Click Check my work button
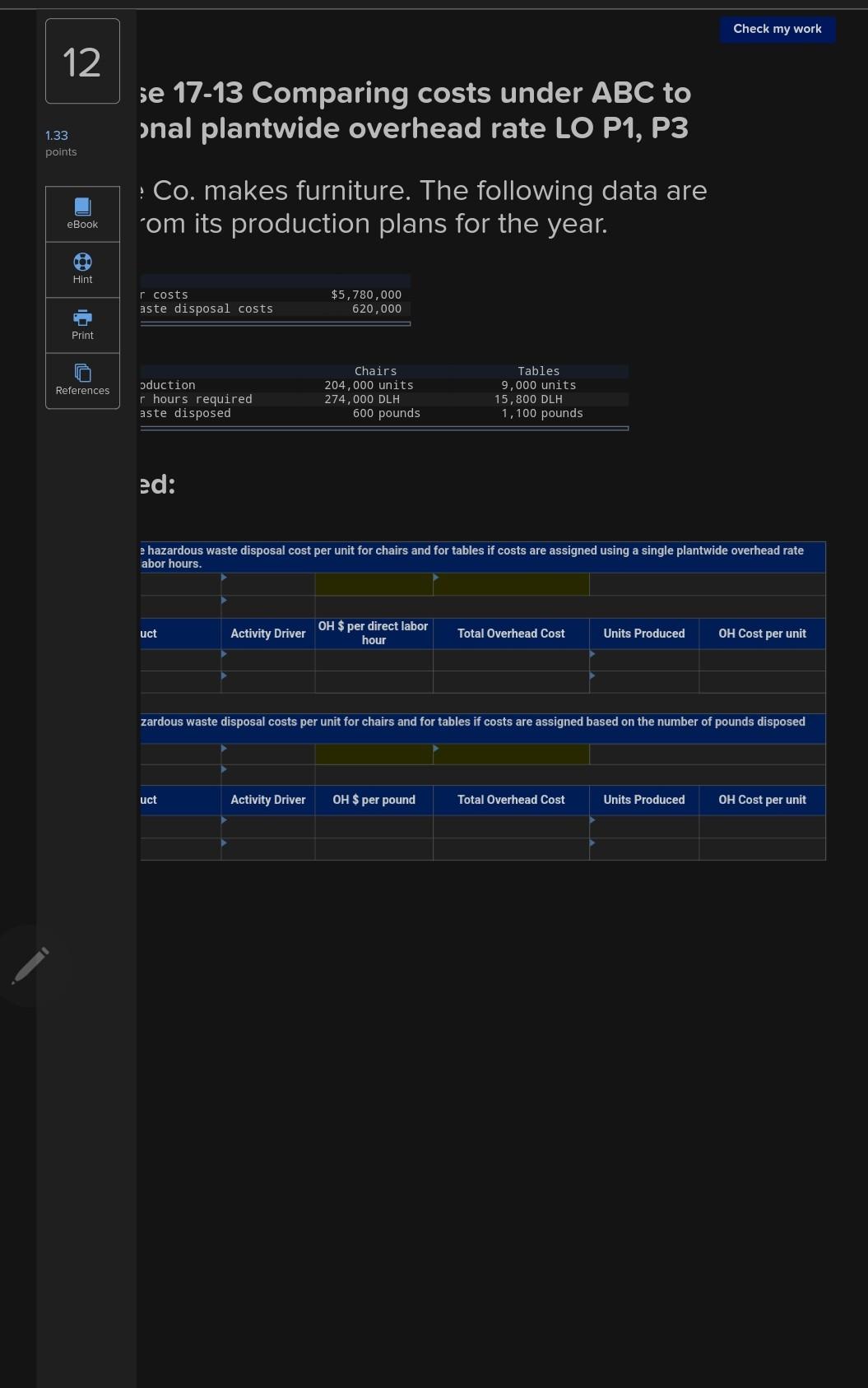868x1388 pixels. coord(777,29)
